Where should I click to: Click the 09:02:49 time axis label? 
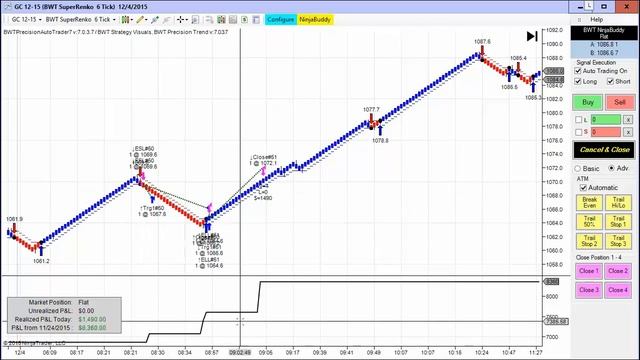(240, 352)
